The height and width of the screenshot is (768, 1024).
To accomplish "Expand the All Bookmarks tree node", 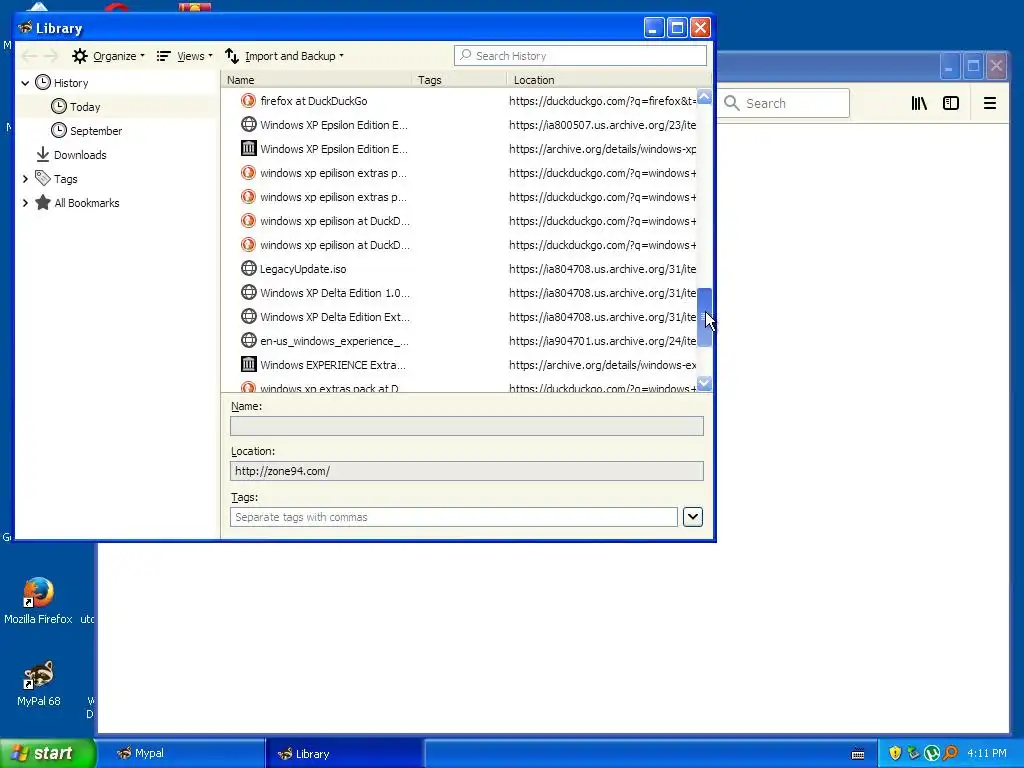I will point(25,203).
